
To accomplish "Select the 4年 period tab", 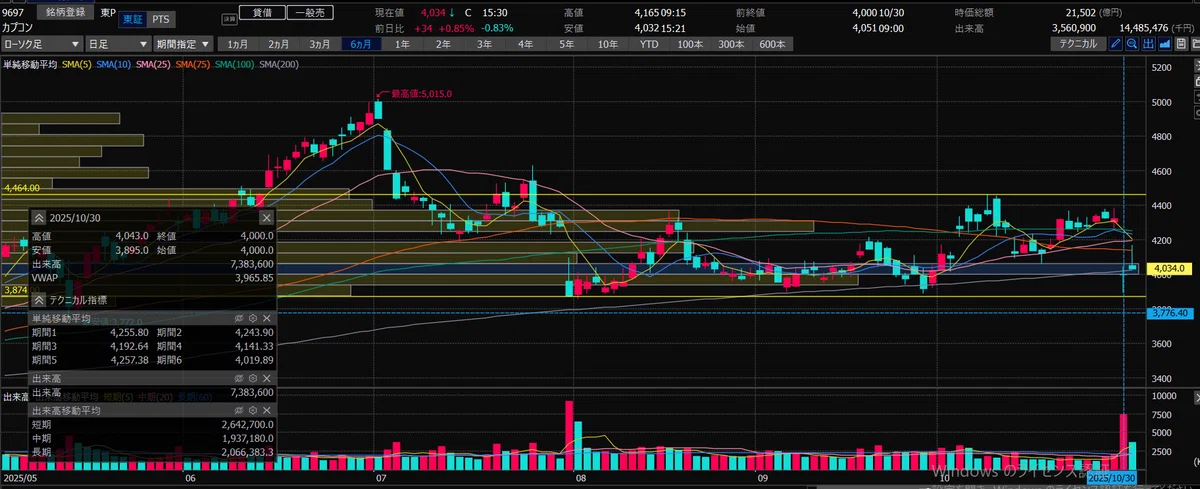I will click(x=525, y=44).
